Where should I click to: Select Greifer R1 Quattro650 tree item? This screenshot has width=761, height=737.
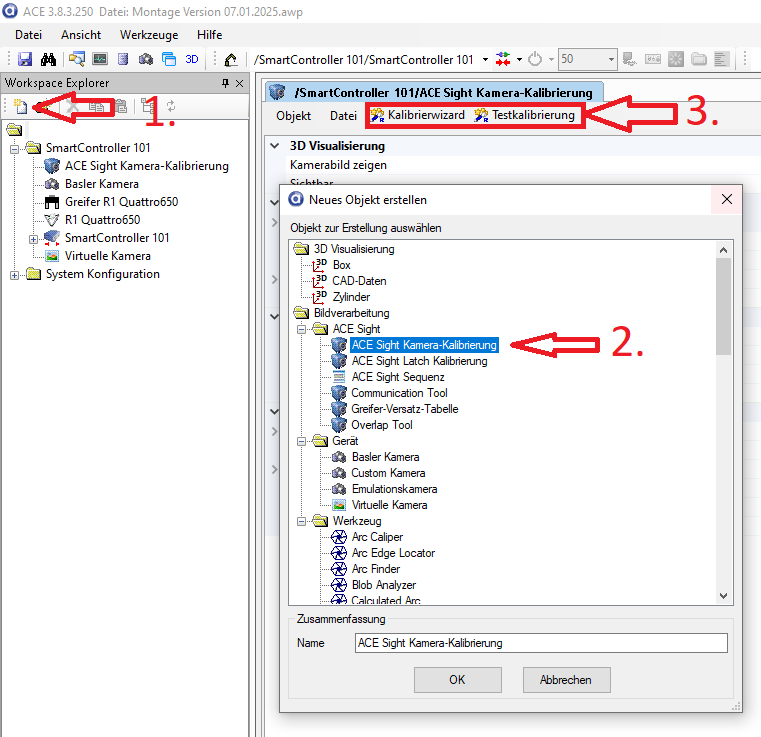pos(121,202)
